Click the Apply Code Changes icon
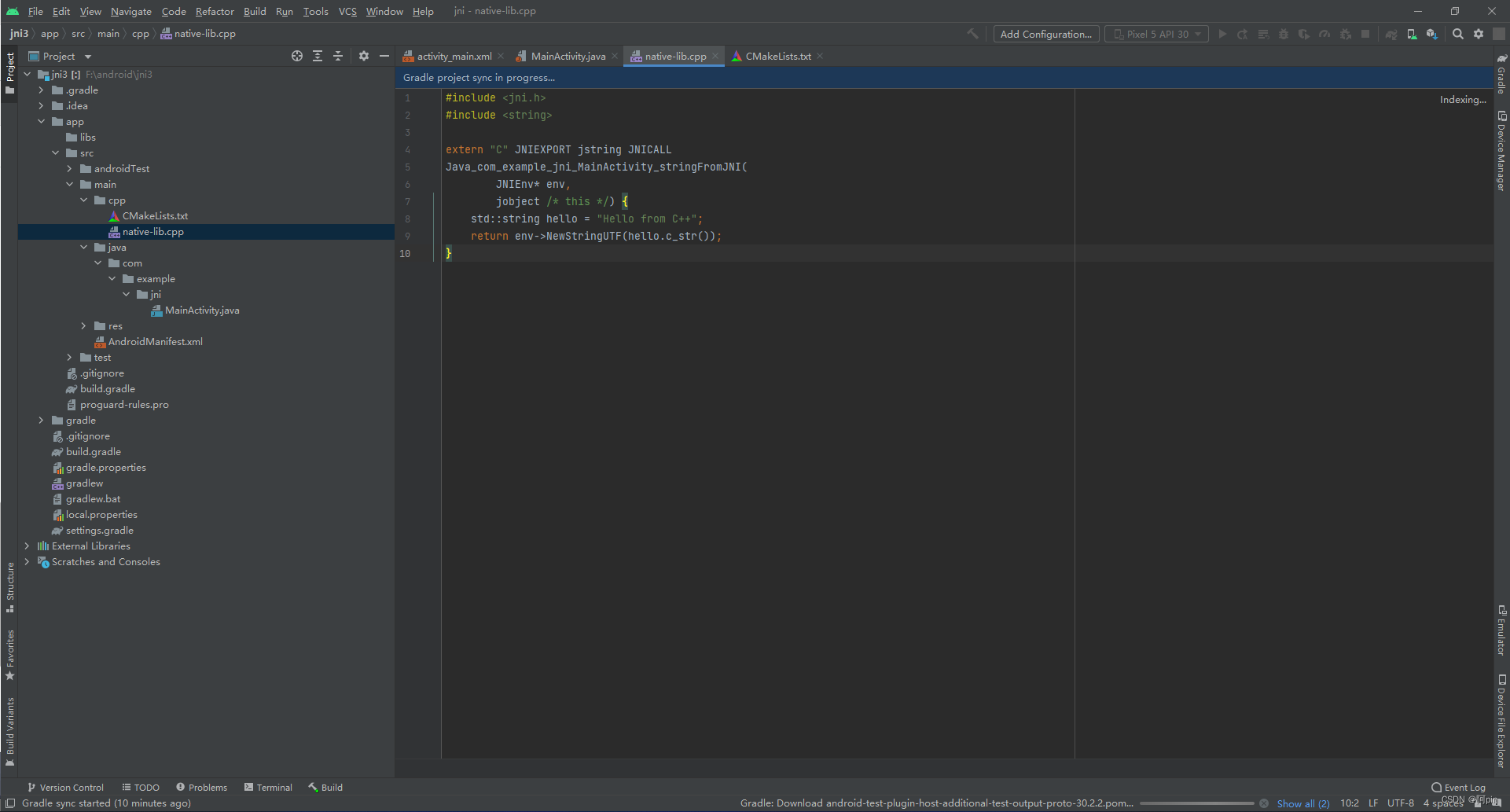Viewport: 1510px width, 812px height. tap(1263, 34)
